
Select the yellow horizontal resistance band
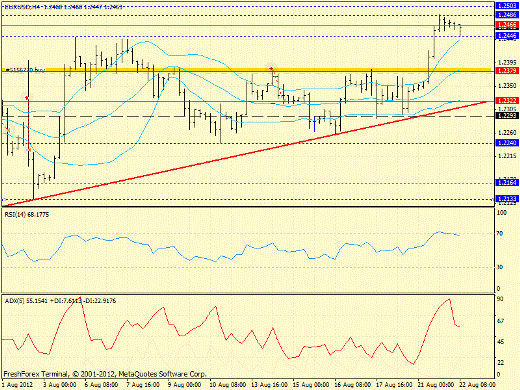coord(247,70)
